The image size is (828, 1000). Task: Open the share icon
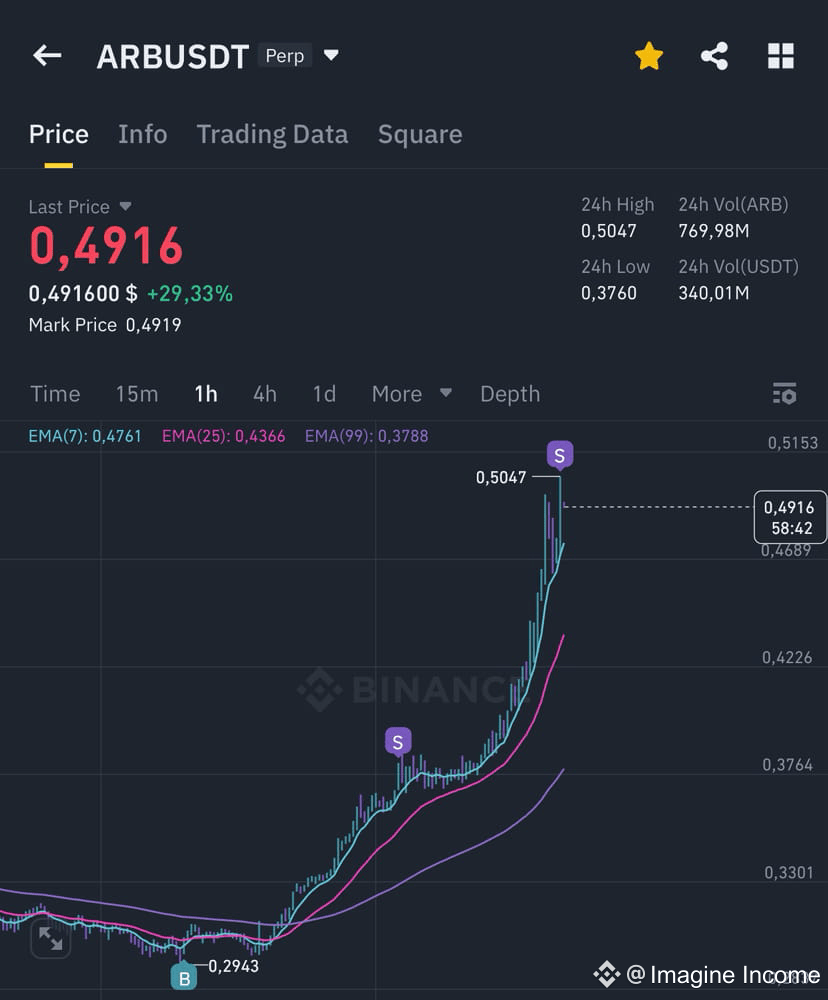[x=714, y=56]
